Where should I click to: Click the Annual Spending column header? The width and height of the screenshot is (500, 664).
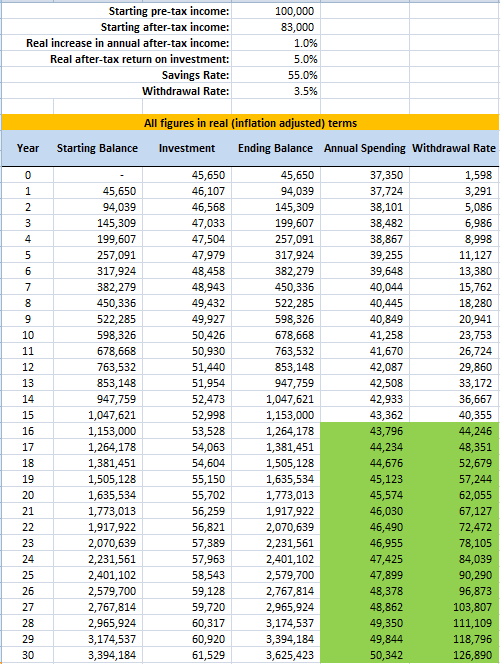[365, 148]
